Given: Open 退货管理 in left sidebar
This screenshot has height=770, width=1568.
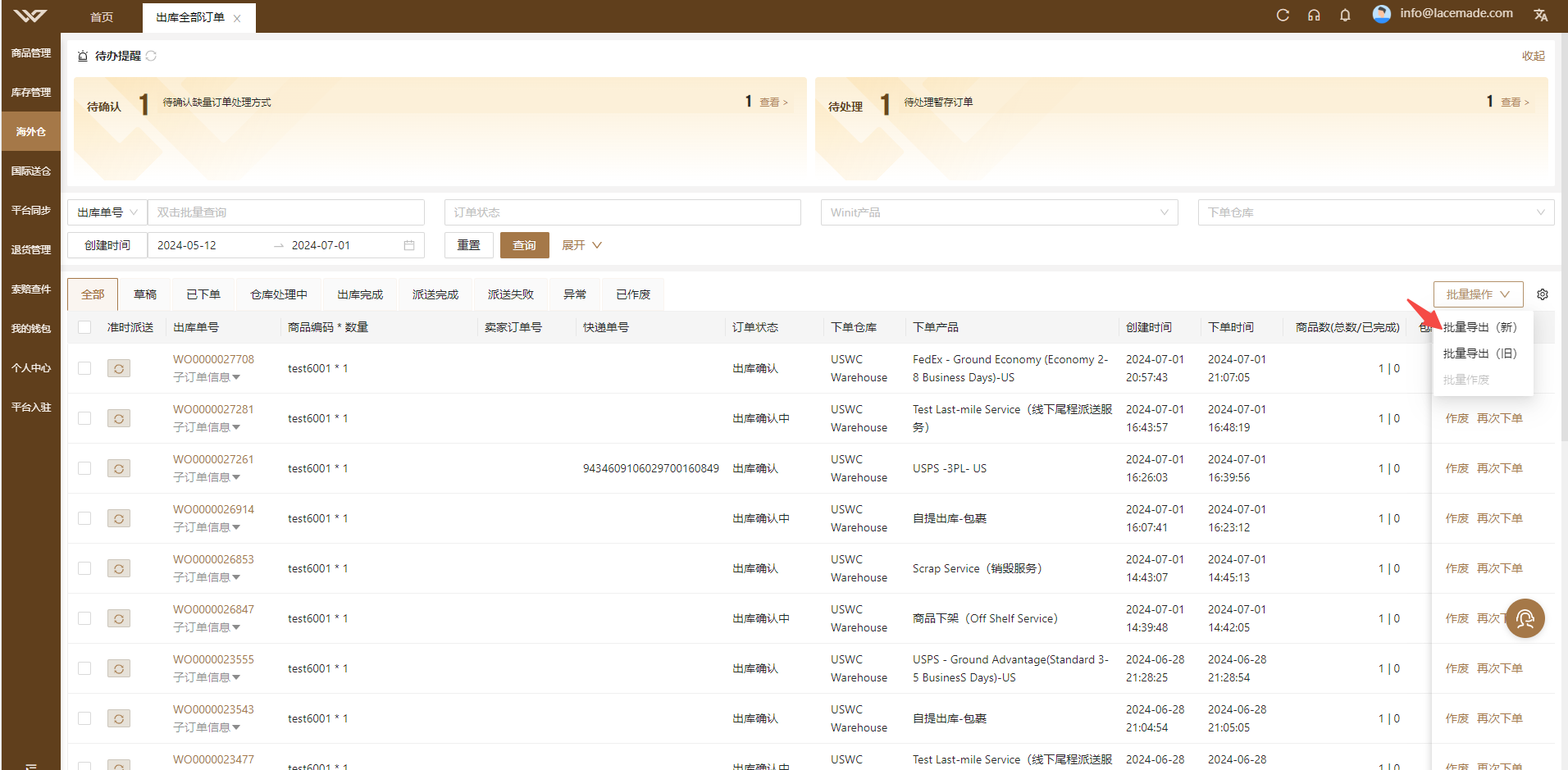Looking at the screenshot, I should click(x=31, y=250).
